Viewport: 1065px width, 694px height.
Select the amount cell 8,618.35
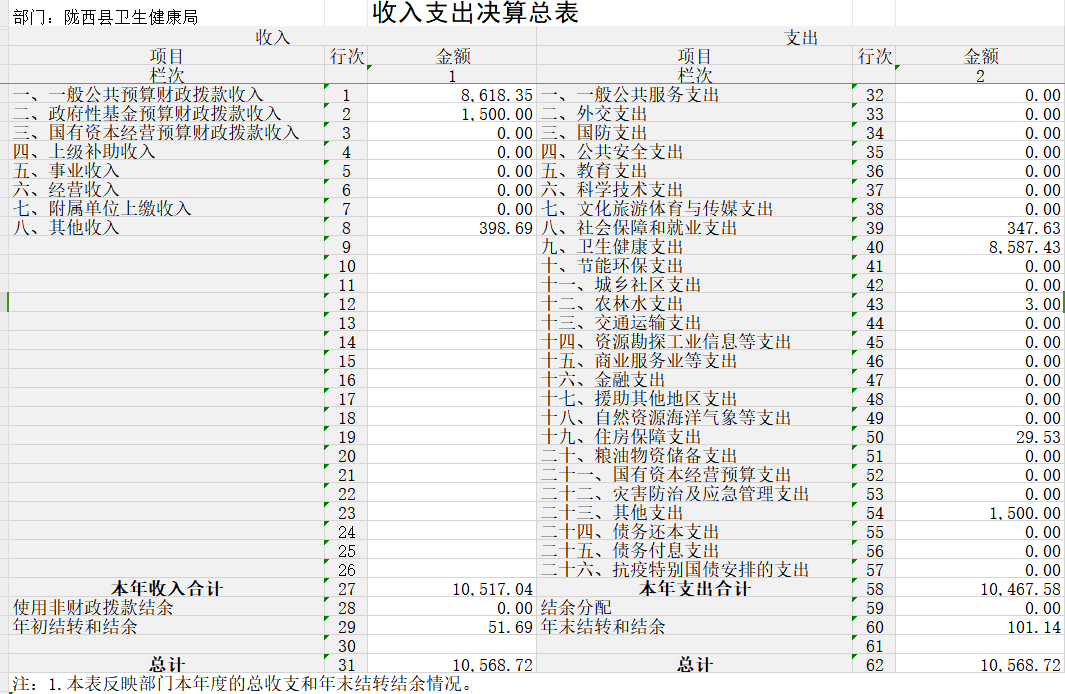coord(496,96)
